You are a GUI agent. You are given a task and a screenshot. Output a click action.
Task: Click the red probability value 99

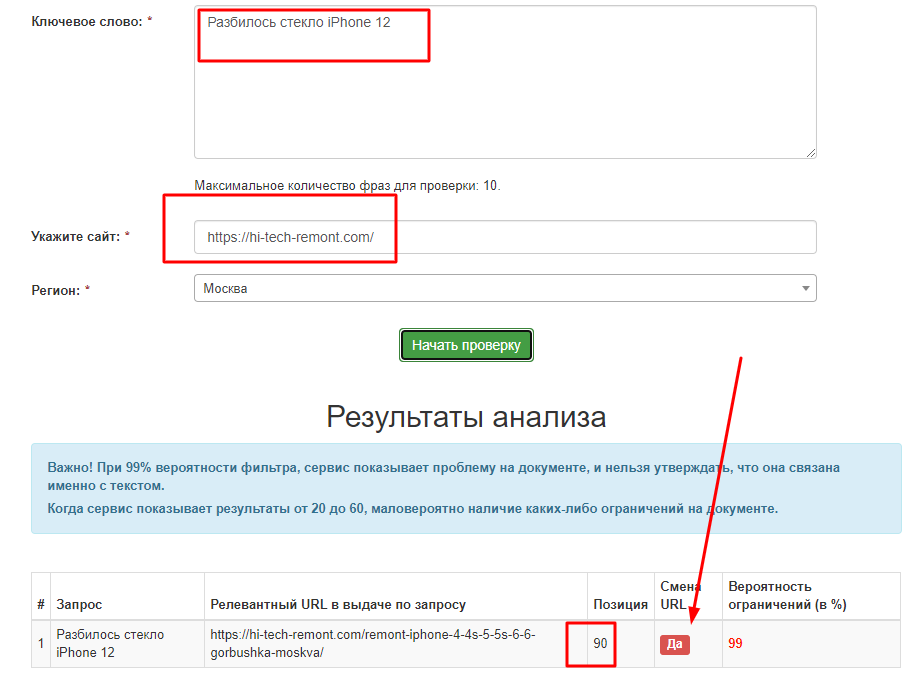click(x=735, y=644)
